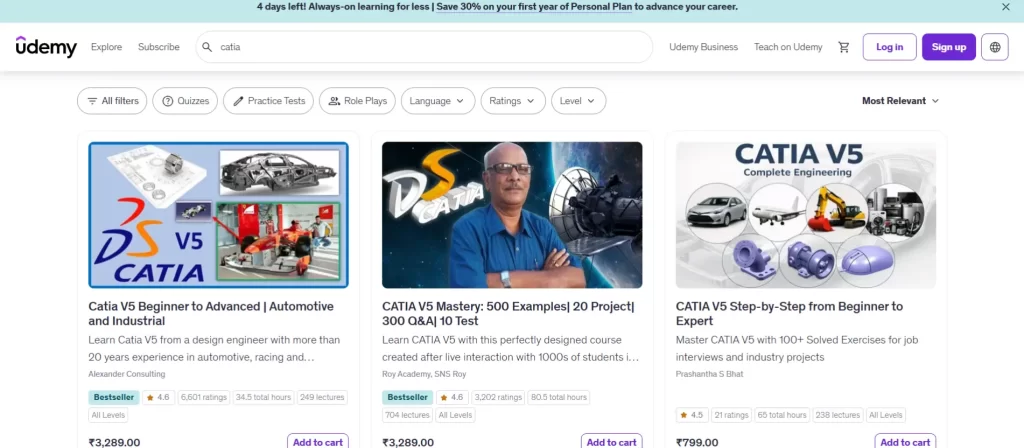1024x448 pixels.
Task: Click the 704 lectures tag
Action: click(408, 415)
